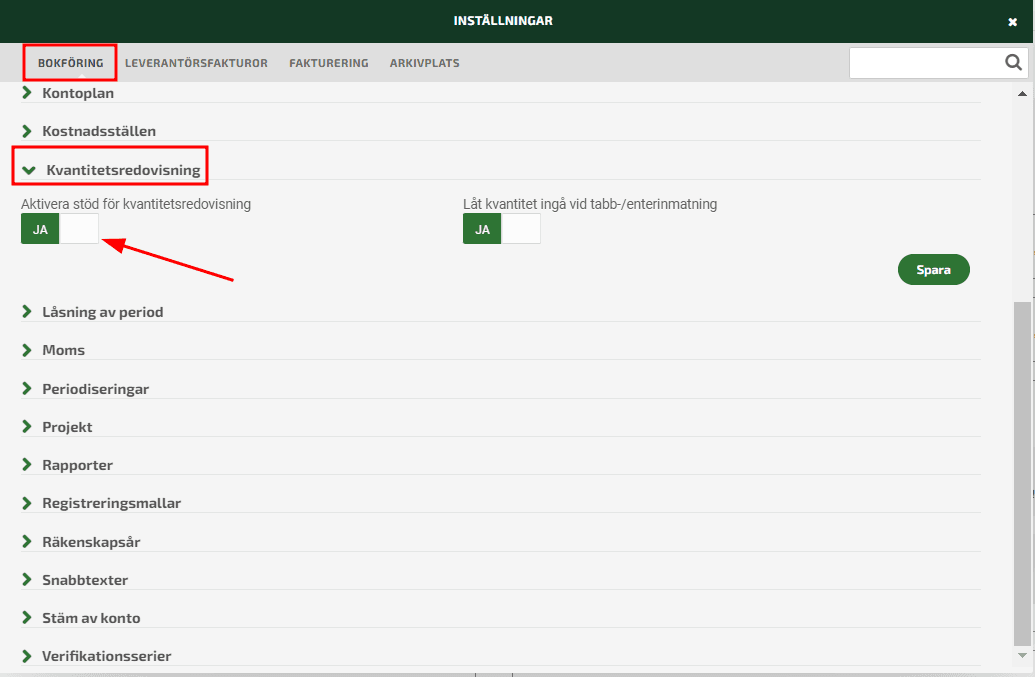The width and height of the screenshot is (1035, 677).
Task: Expand the Projekt section
Action: click(x=67, y=427)
